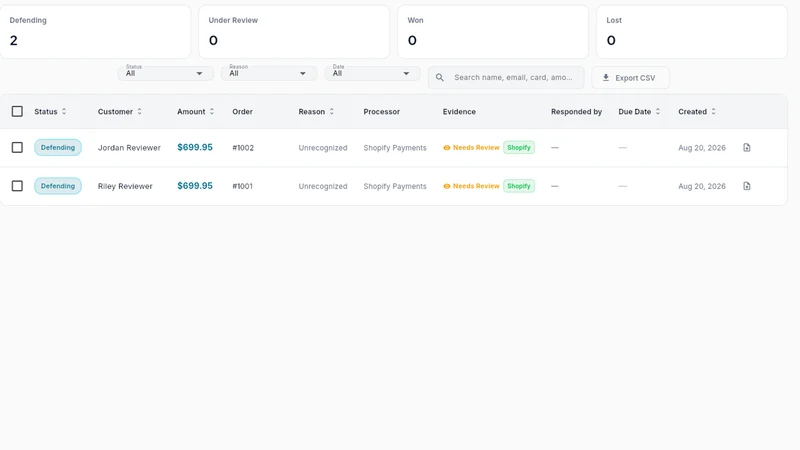The width and height of the screenshot is (800, 450).
Task: Expand the Reason filter dropdown
Action: (269, 73)
